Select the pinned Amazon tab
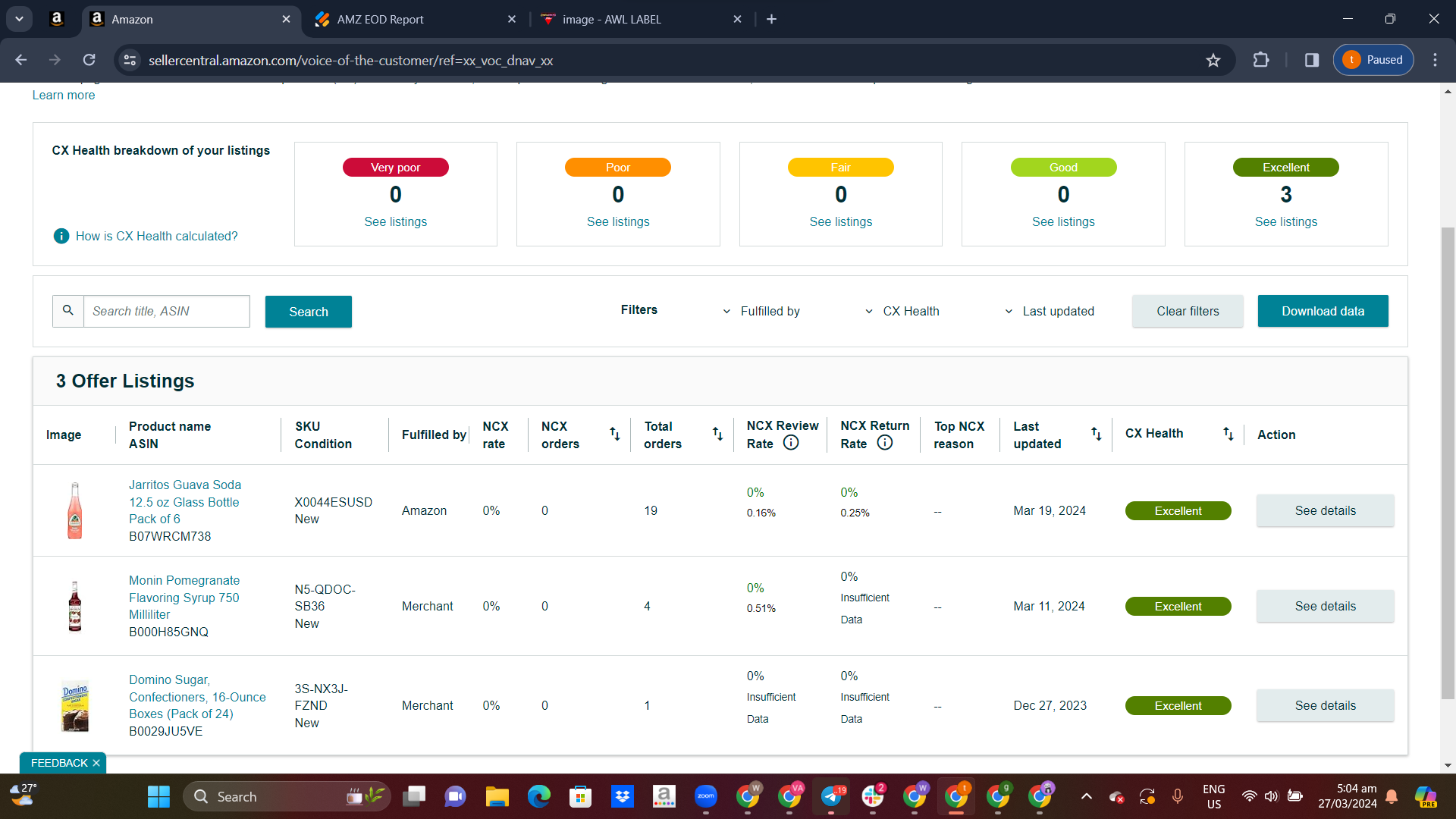This screenshot has width=1456, height=819. click(57, 19)
